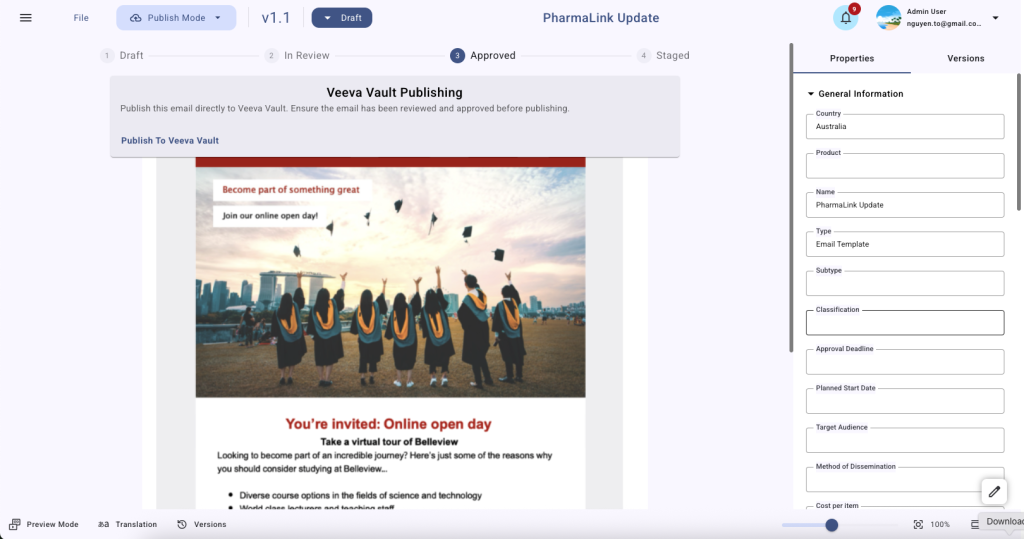Click the Versions history icon in bottom bar
Viewport: 1024px width, 539px height.
coord(182,524)
